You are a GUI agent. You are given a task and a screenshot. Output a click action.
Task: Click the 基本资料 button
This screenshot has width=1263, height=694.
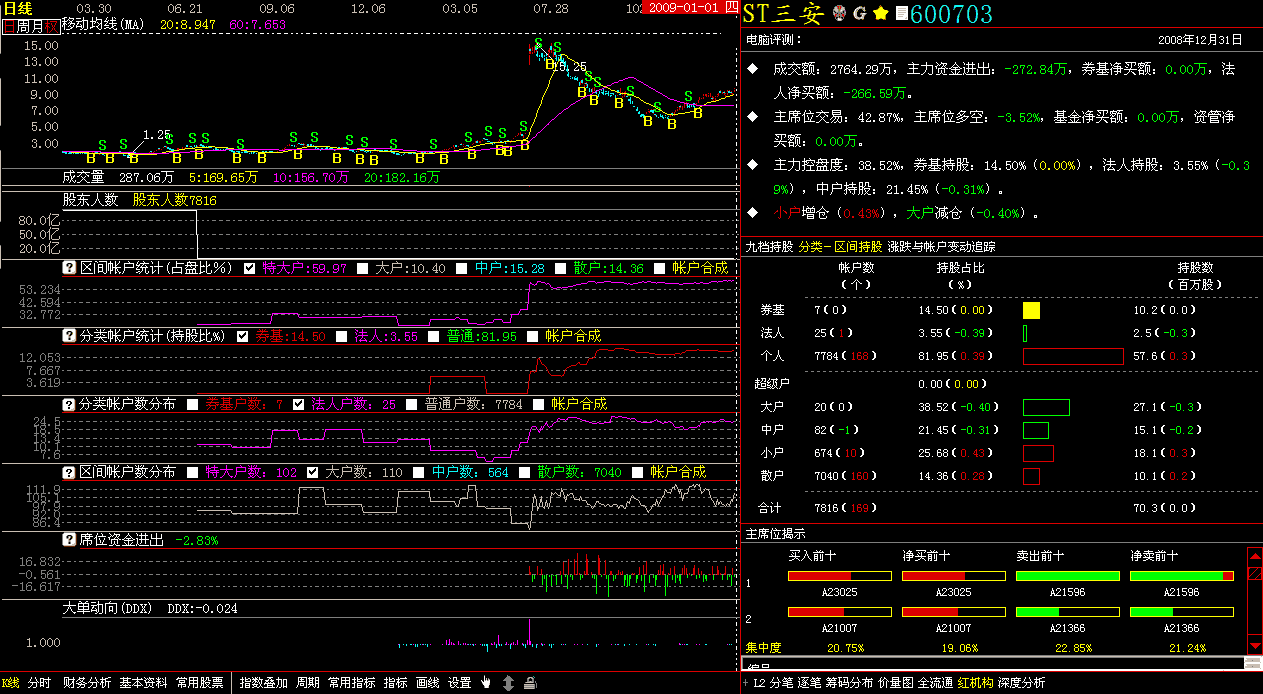[x=143, y=683]
